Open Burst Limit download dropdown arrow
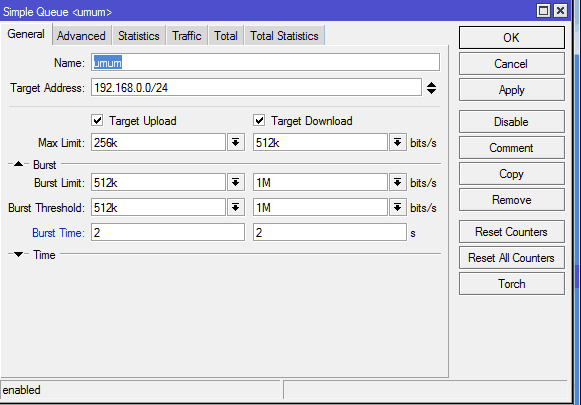Viewport: 581px width, 405px height. (398, 183)
